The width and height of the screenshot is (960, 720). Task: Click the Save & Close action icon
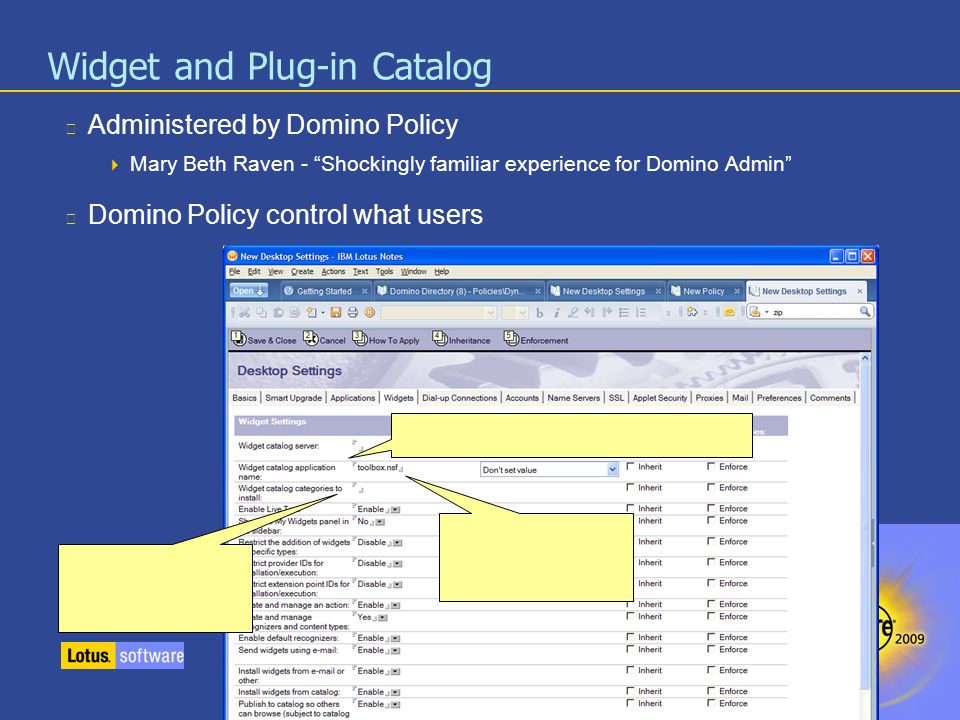[x=238, y=338]
